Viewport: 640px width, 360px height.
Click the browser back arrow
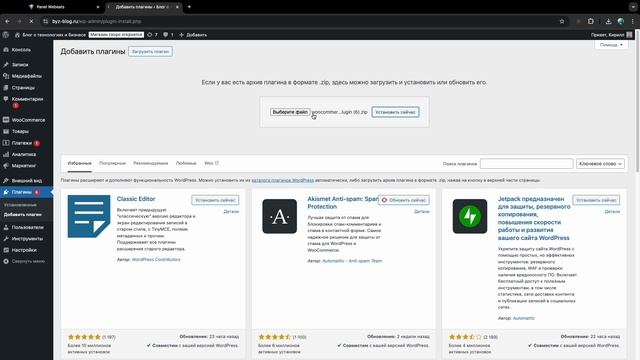[7, 21]
